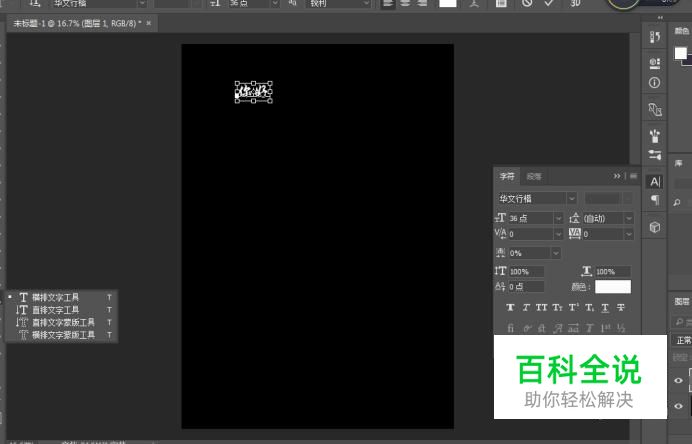Viewport: 692px width, 444px height.
Task: Open anti-aliasing dropdown in options bar
Action: click(366, 4)
